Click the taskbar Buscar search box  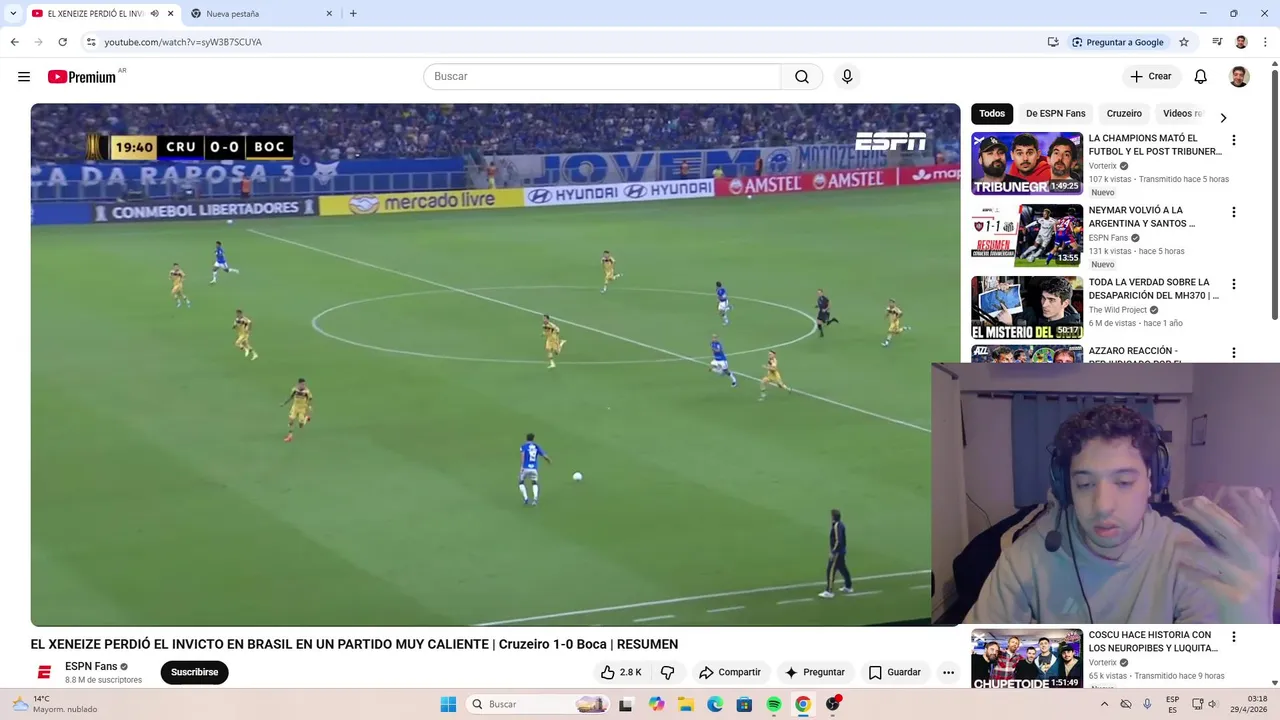538,704
